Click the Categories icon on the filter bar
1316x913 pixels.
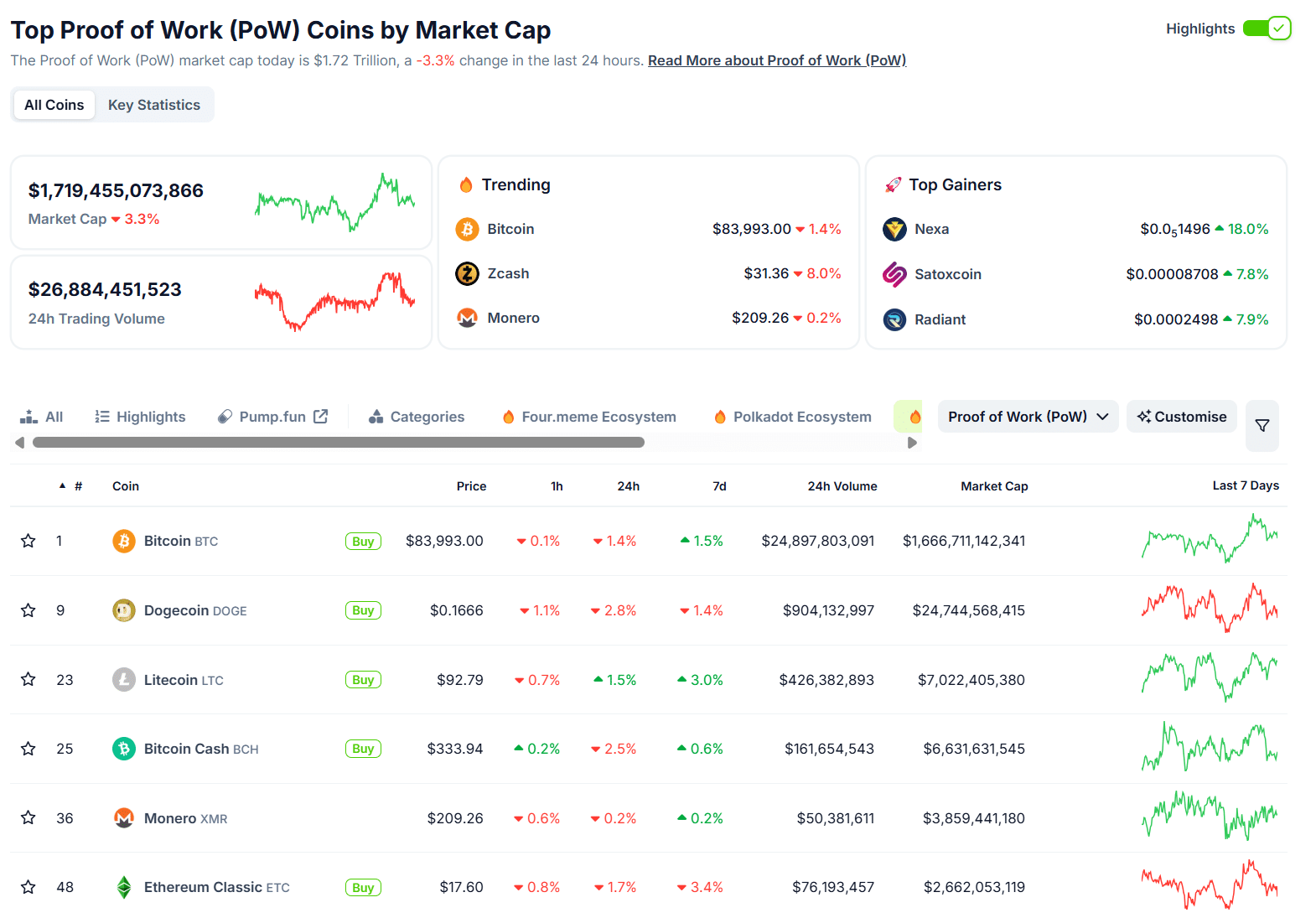click(375, 416)
